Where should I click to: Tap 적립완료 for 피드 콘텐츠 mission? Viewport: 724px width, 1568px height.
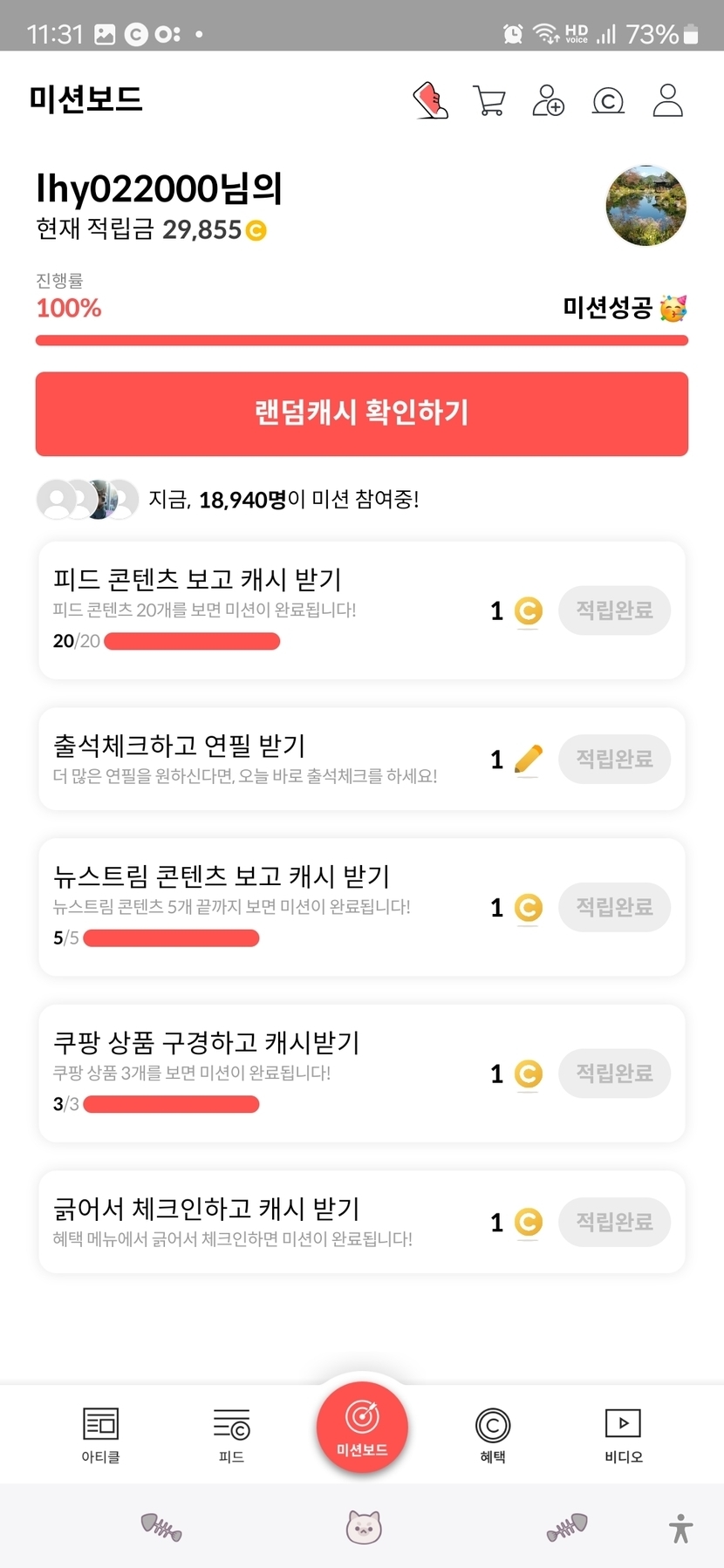pos(614,610)
